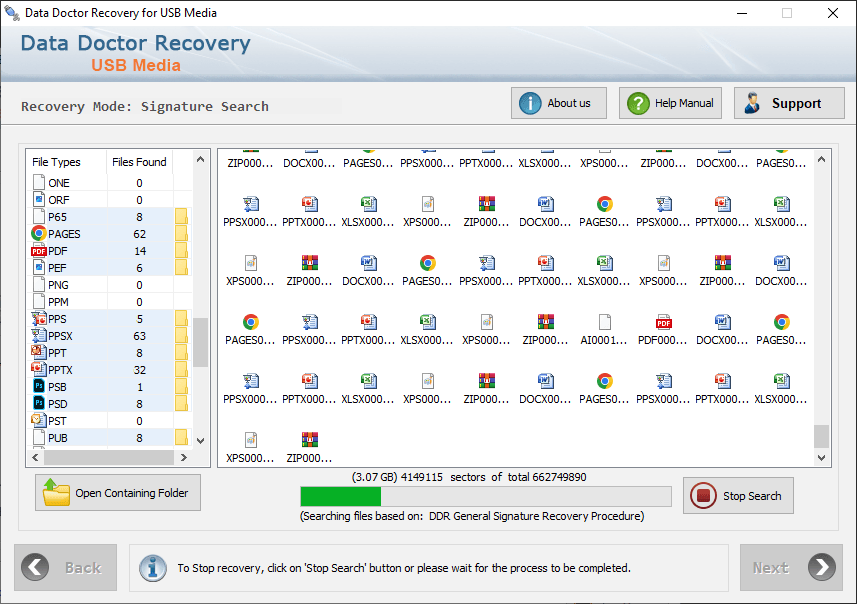Image resolution: width=857 pixels, height=604 pixels.
Task: Select the PSB Photoshop icon
Action: [39, 386]
